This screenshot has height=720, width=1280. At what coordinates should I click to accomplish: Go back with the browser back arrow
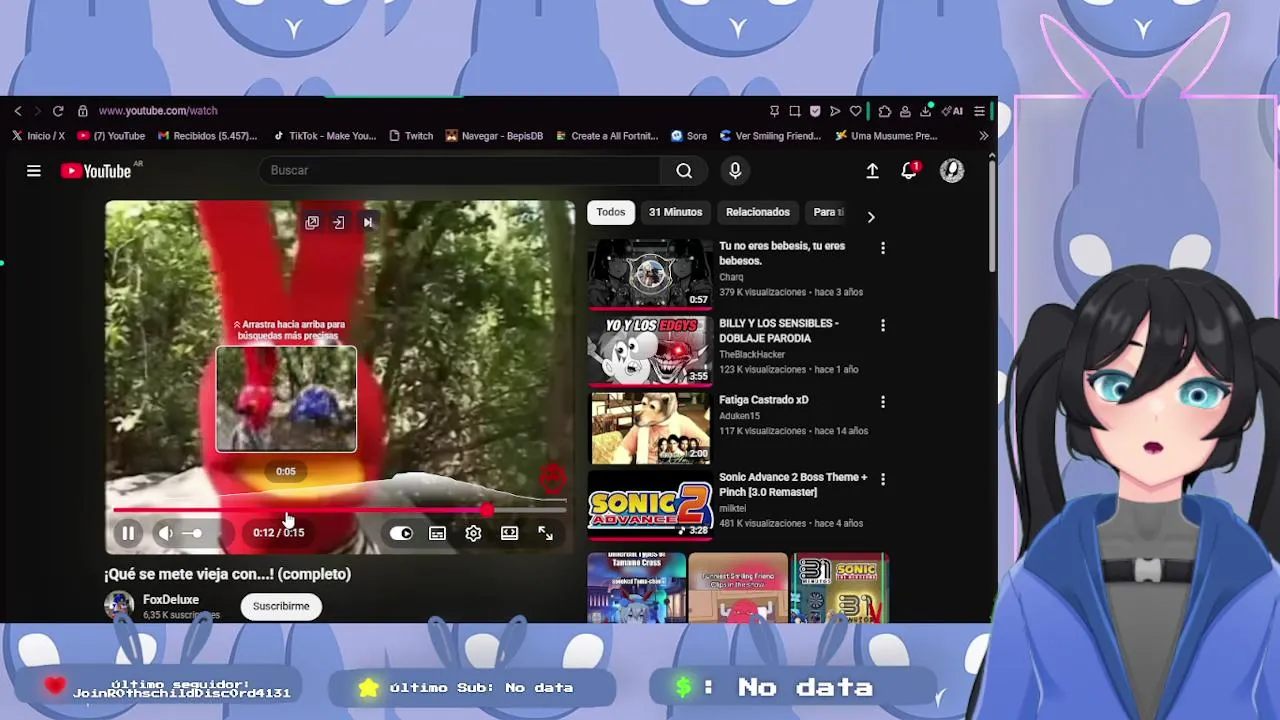tap(17, 111)
